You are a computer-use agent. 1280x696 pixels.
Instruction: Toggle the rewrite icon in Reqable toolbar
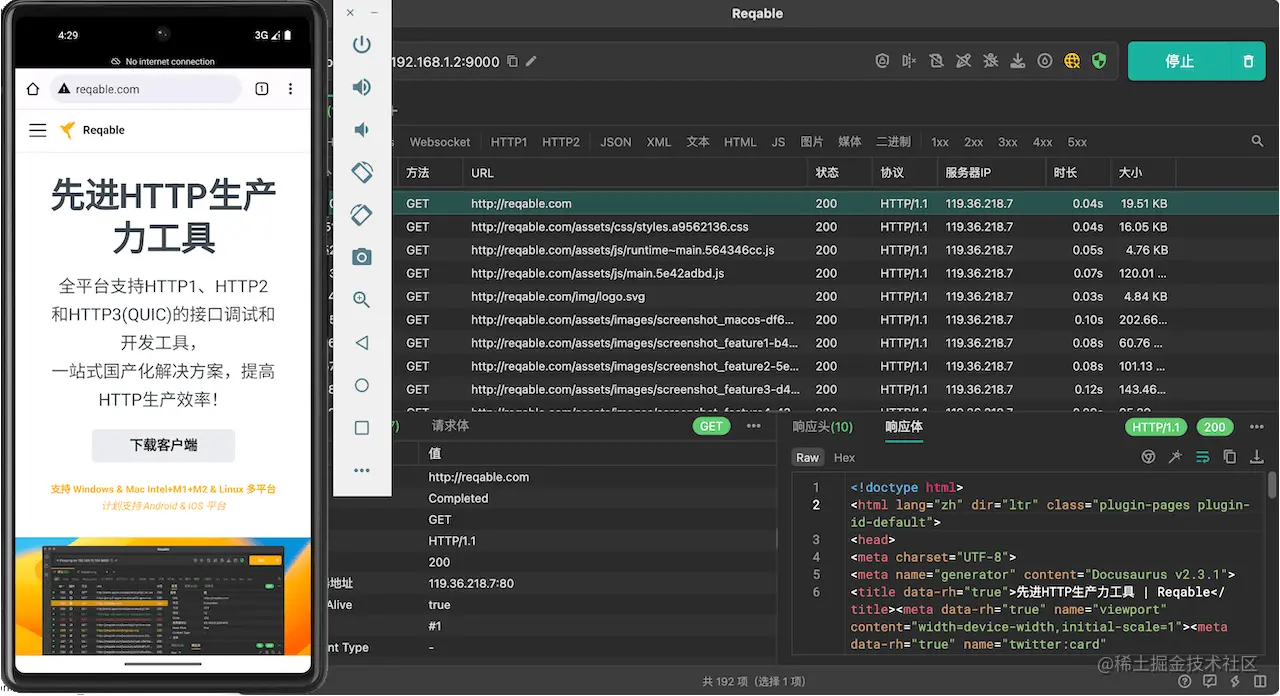(x=936, y=61)
